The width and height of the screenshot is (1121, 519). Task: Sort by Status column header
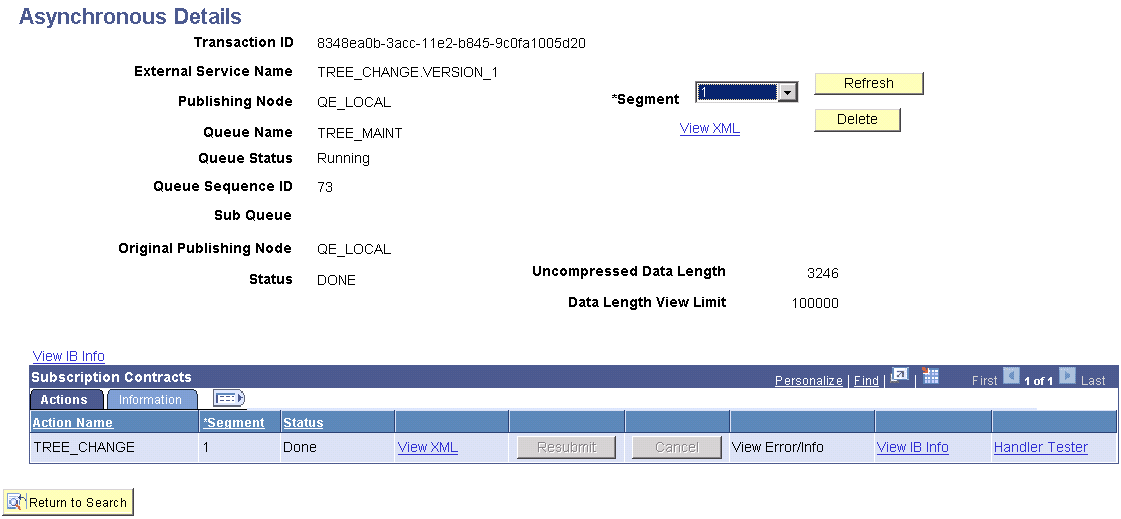(x=303, y=422)
